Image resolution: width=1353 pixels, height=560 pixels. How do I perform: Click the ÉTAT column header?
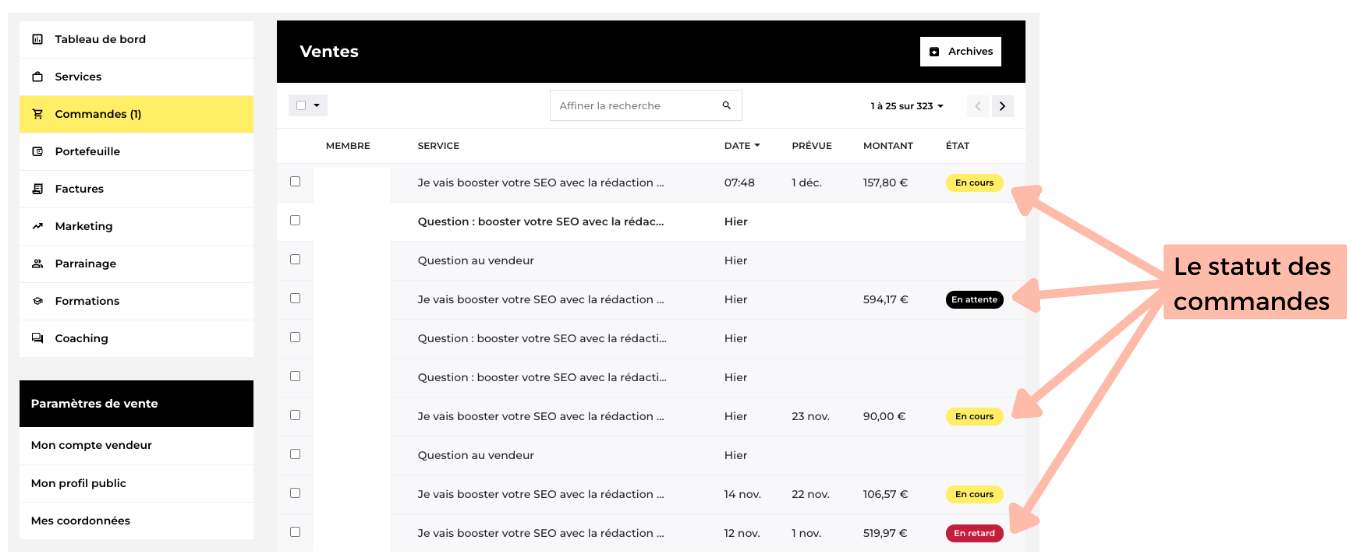958,146
